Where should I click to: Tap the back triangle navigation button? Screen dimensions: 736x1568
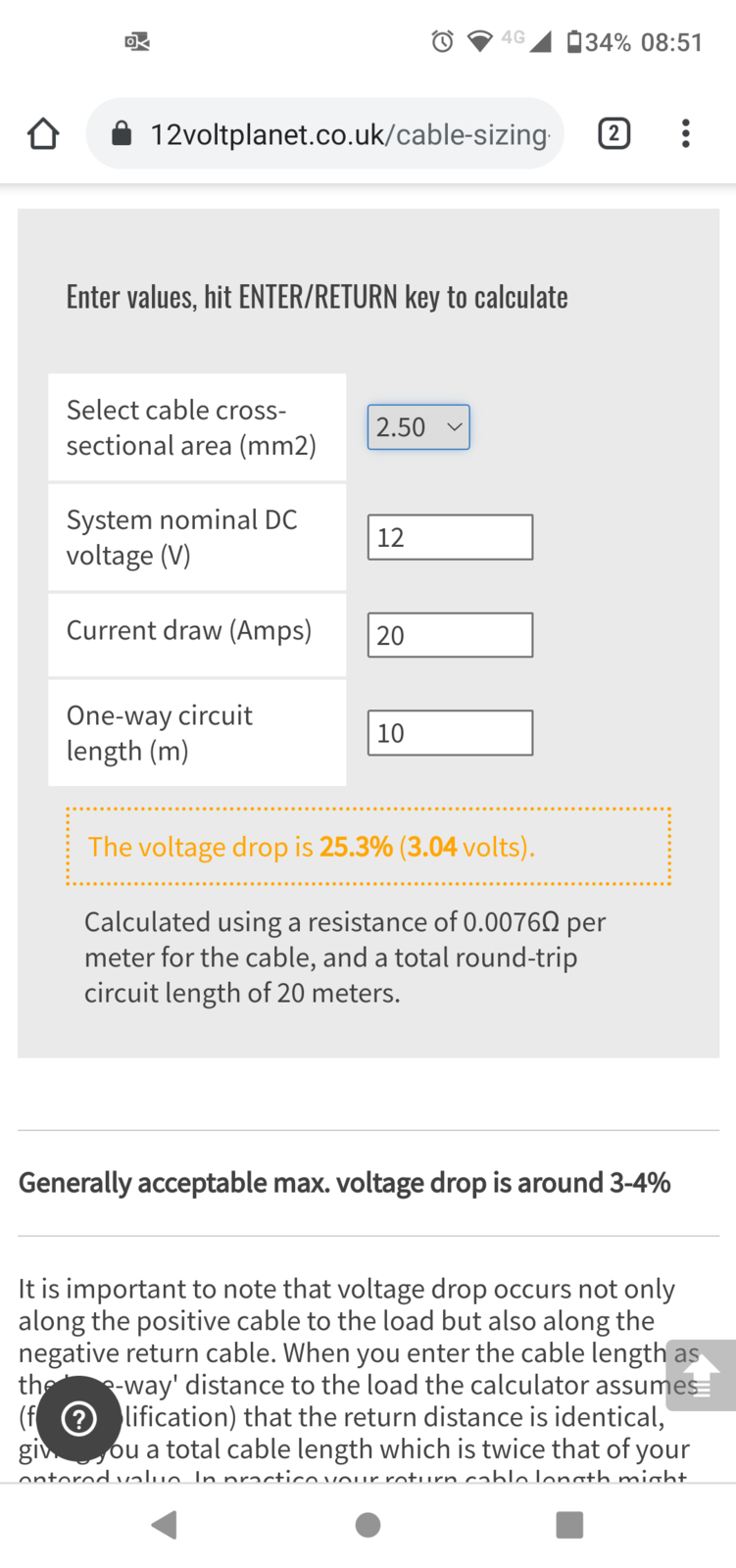pos(165,1524)
